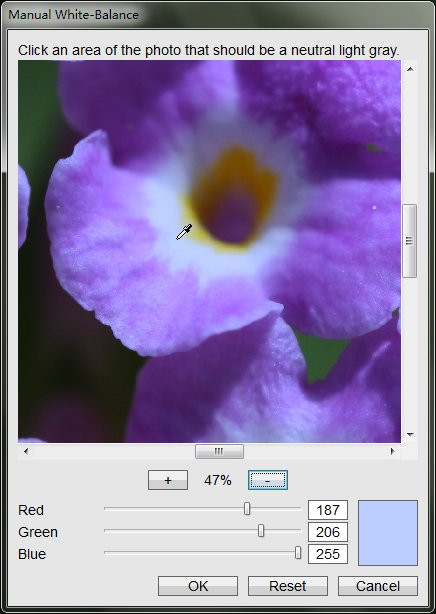Screen dimensions: 436x614
Task: Click the Red label
Action: click(31, 510)
